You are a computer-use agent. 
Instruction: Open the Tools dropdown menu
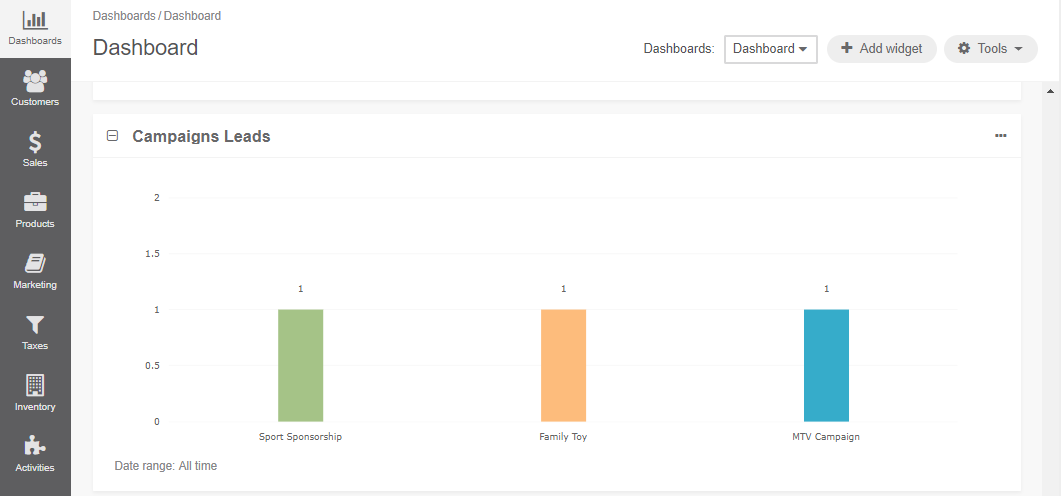(x=991, y=49)
